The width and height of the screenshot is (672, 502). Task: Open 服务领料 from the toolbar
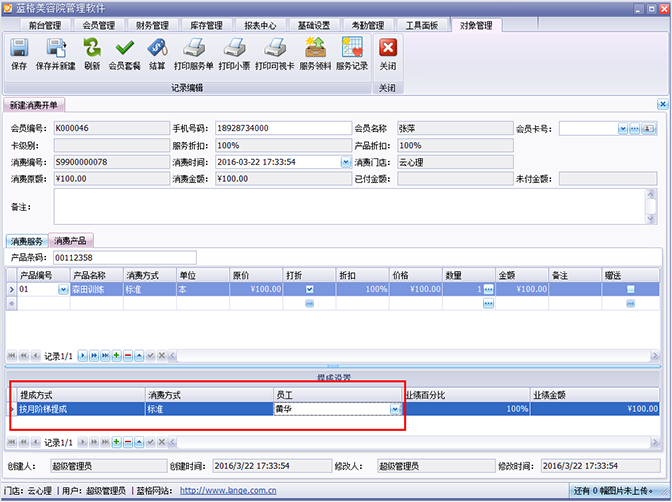point(315,54)
